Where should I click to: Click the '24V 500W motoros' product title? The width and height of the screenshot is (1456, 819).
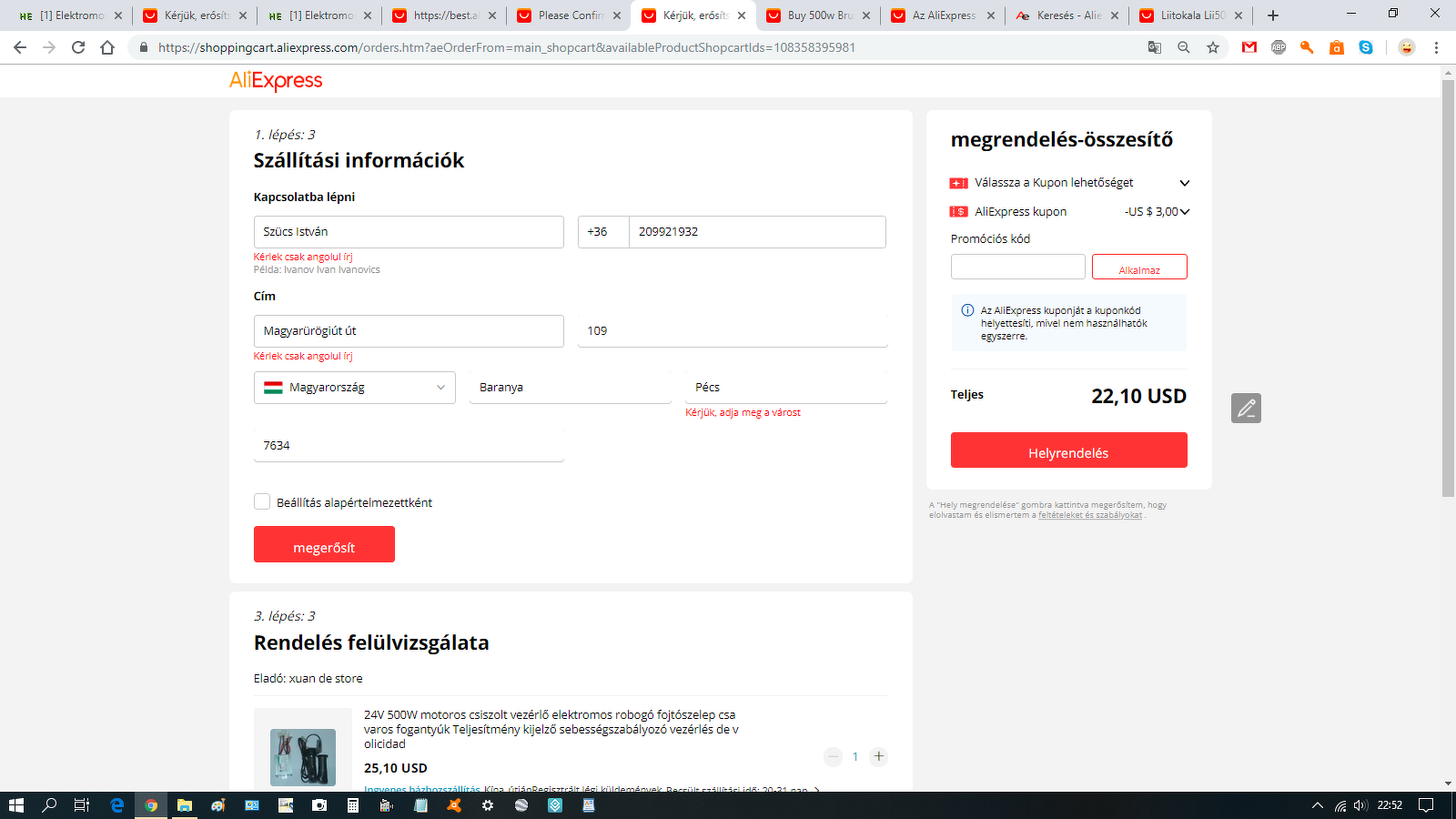click(551, 729)
